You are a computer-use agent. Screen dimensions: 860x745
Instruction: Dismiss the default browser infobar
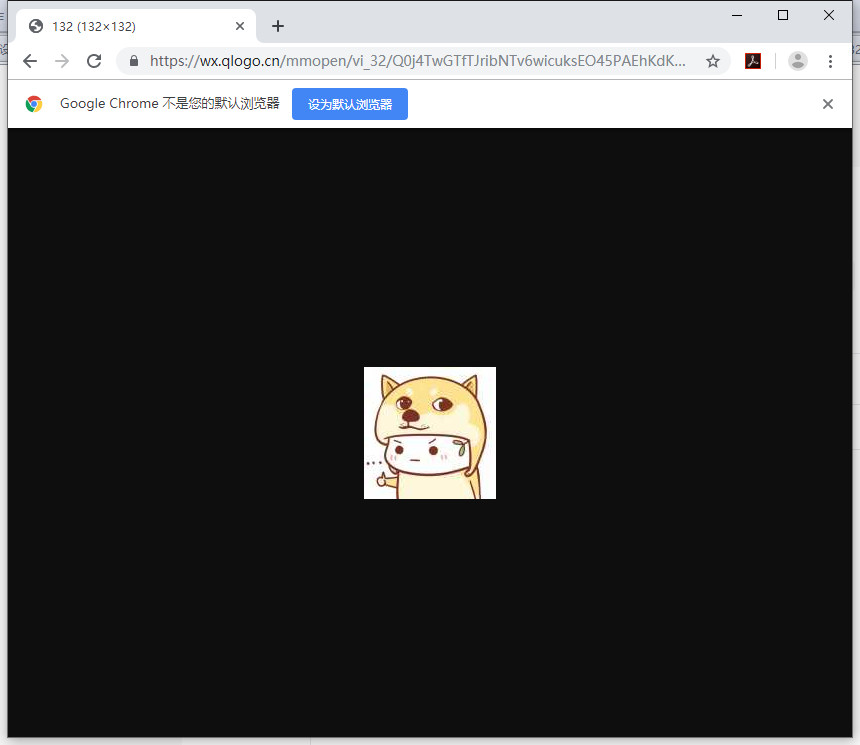click(x=828, y=104)
